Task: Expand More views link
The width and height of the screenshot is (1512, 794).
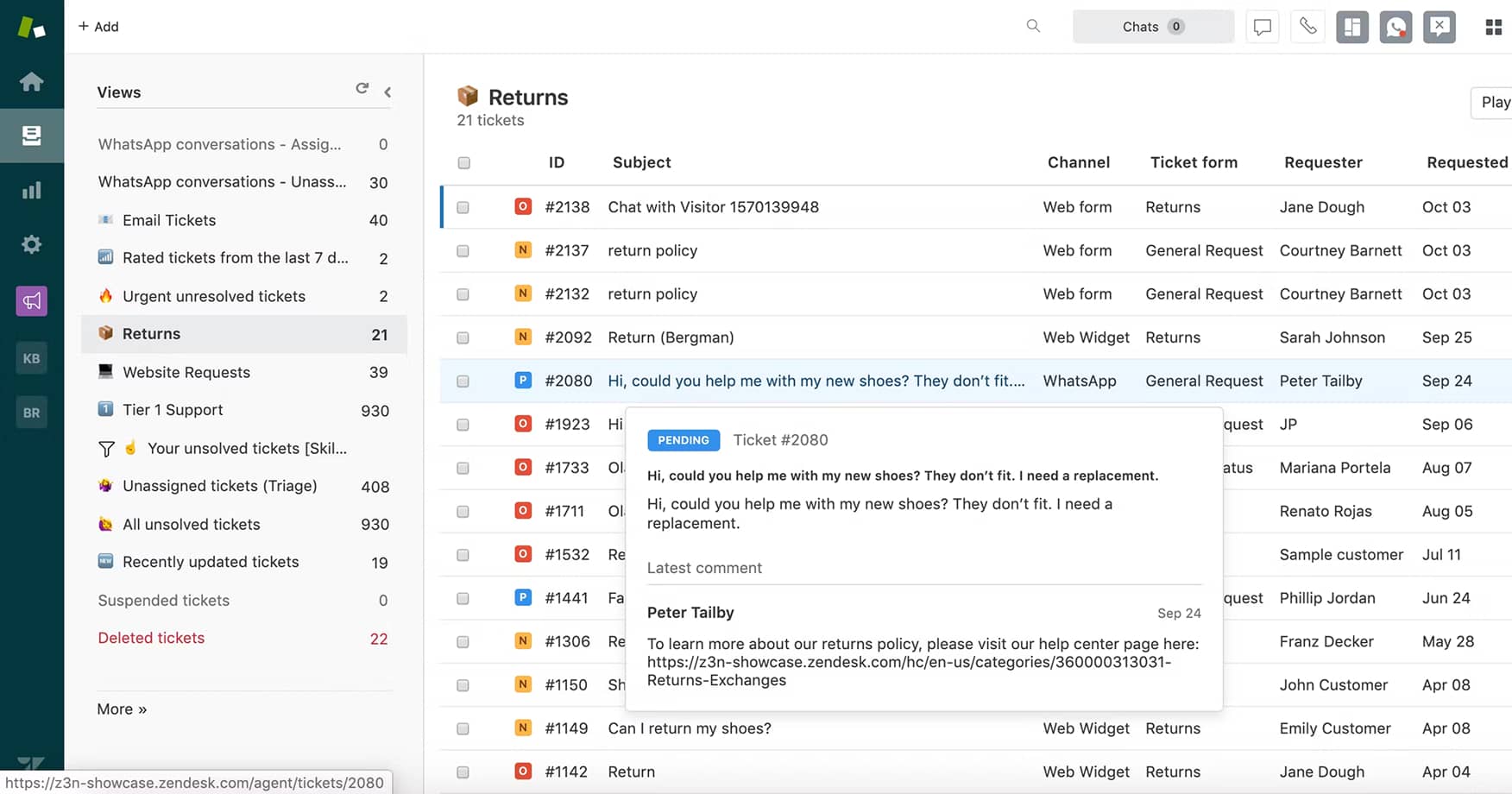Action: pyautogui.click(x=122, y=709)
